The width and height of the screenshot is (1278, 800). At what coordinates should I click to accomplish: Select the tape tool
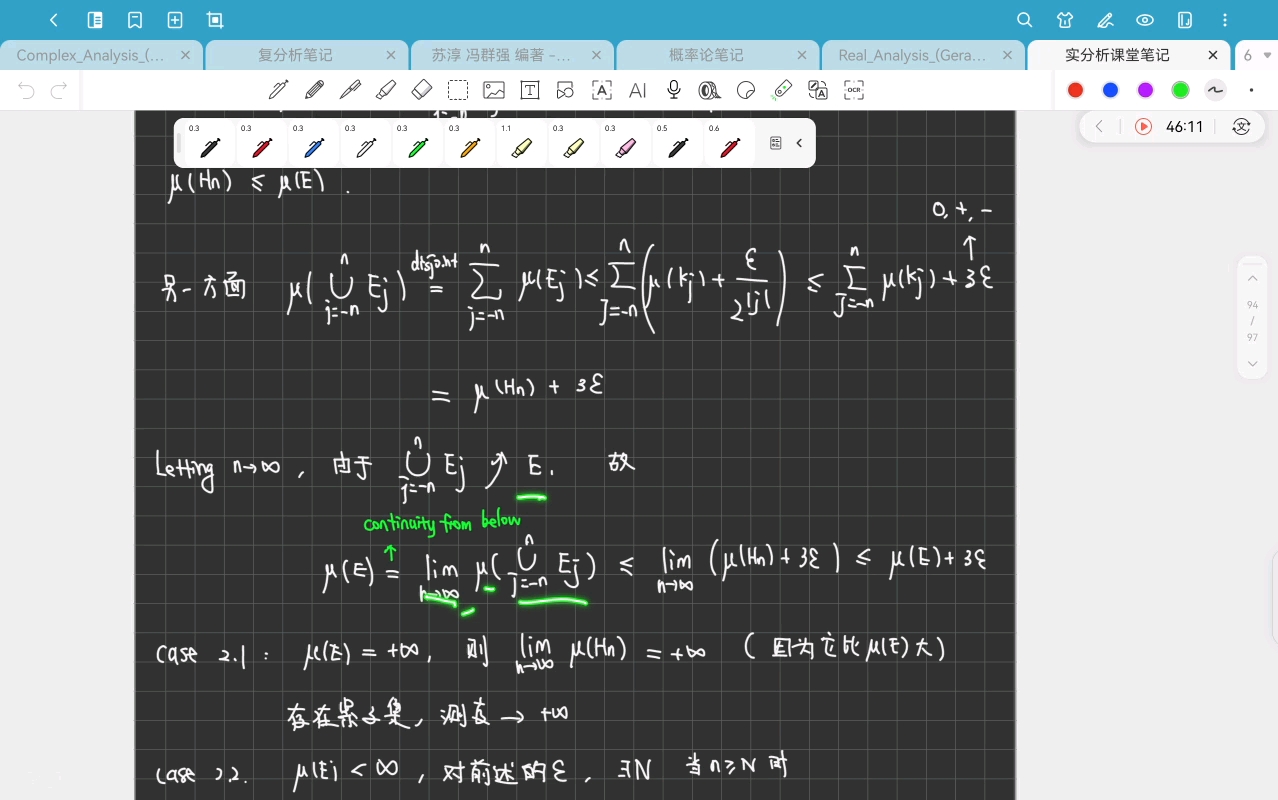(x=710, y=90)
